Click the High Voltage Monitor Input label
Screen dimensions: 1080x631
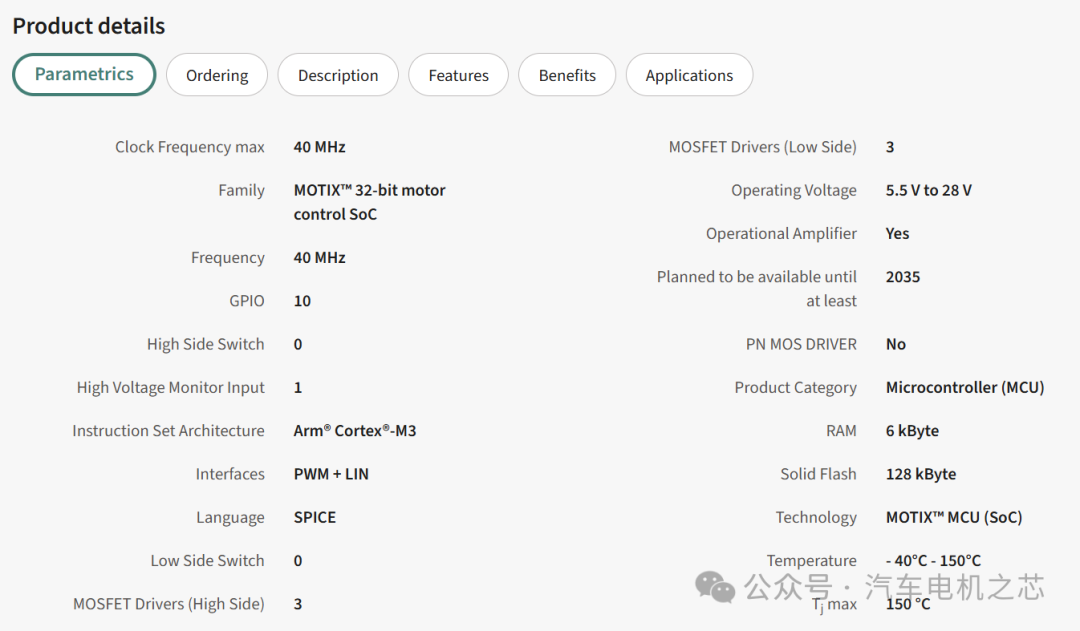[x=170, y=388]
